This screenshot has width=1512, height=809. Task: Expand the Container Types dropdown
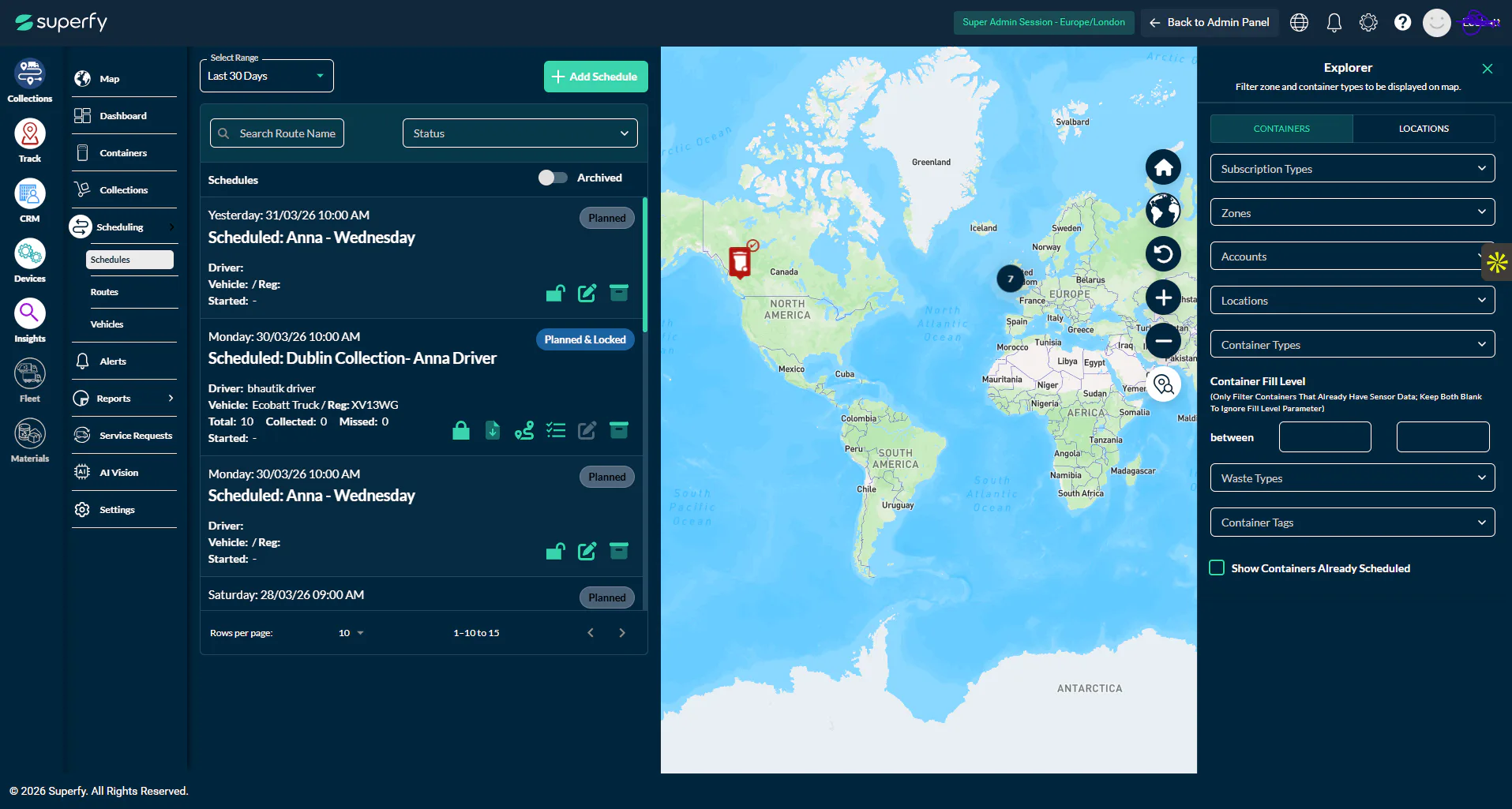tap(1353, 344)
